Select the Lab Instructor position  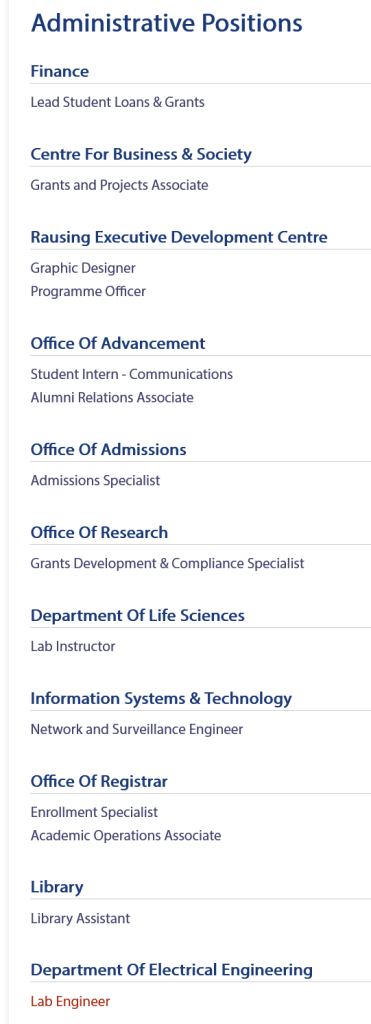[x=73, y=646]
